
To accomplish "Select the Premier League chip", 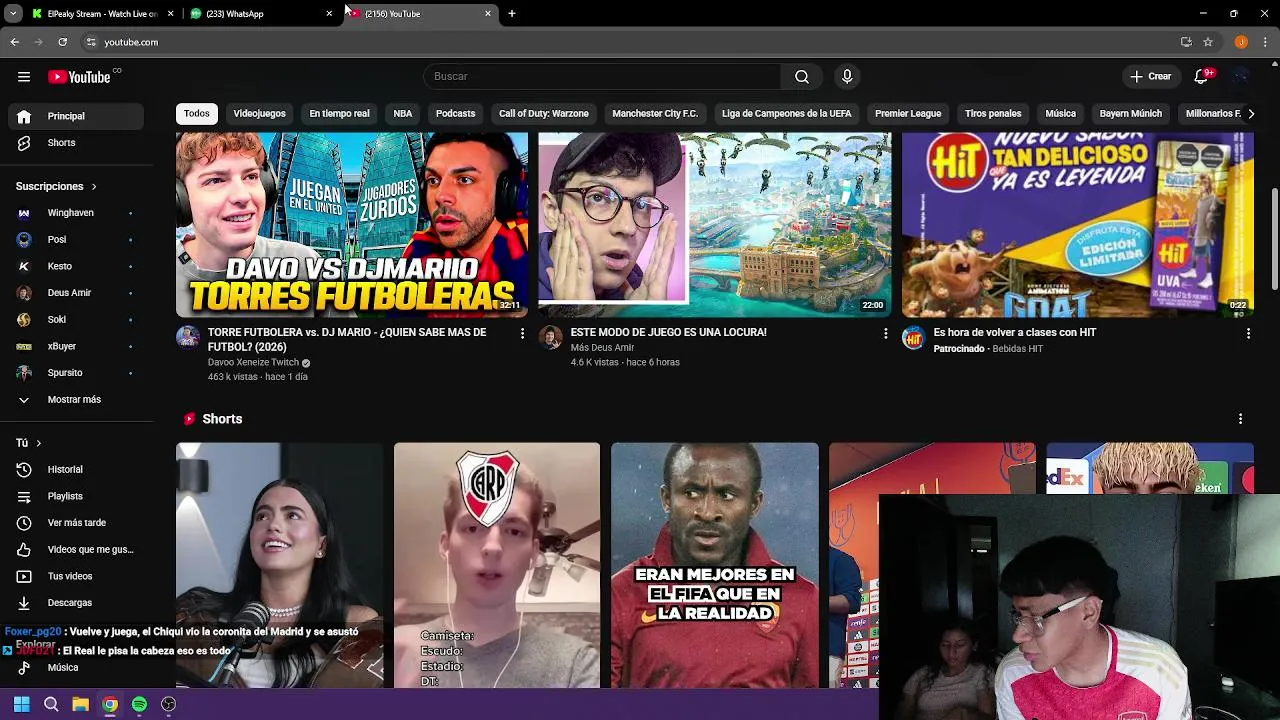I will coord(908,114).
